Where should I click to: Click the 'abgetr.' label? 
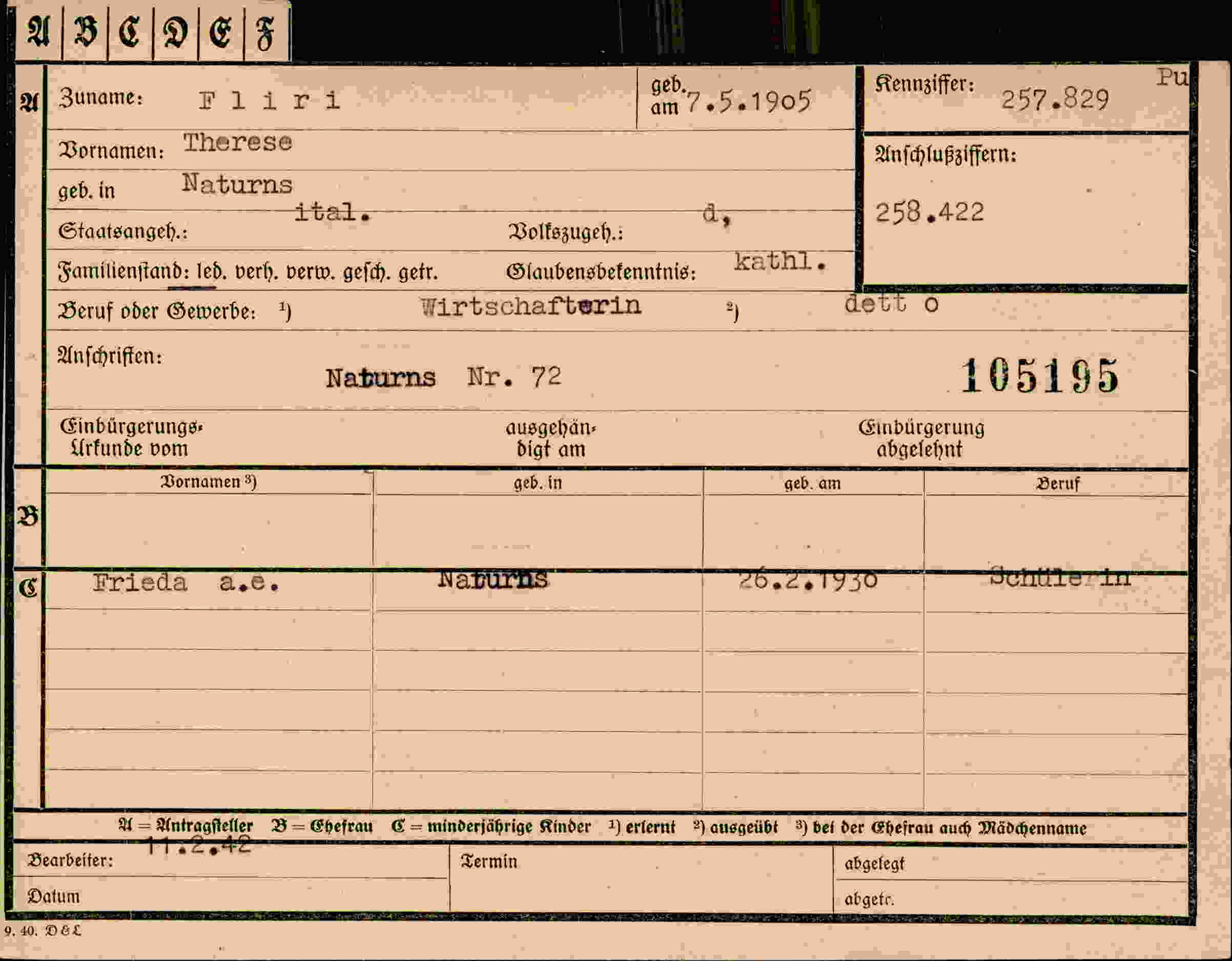[x=869, y=899]
